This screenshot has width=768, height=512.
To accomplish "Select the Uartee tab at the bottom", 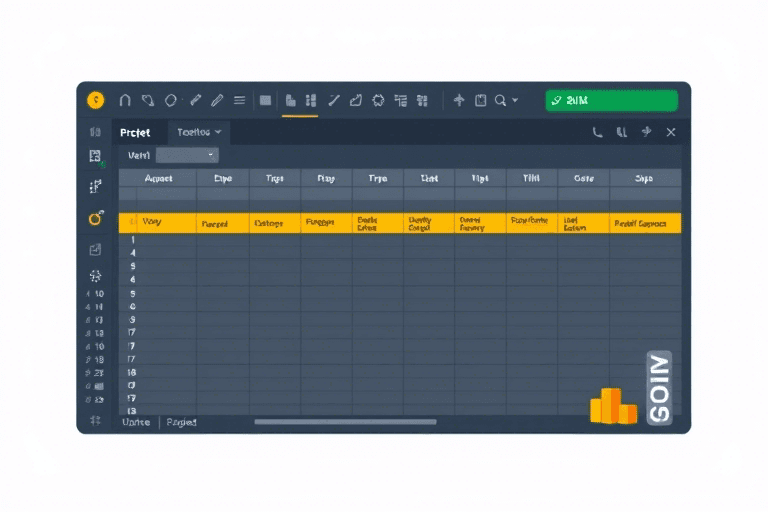I will [x=136, y=422].
